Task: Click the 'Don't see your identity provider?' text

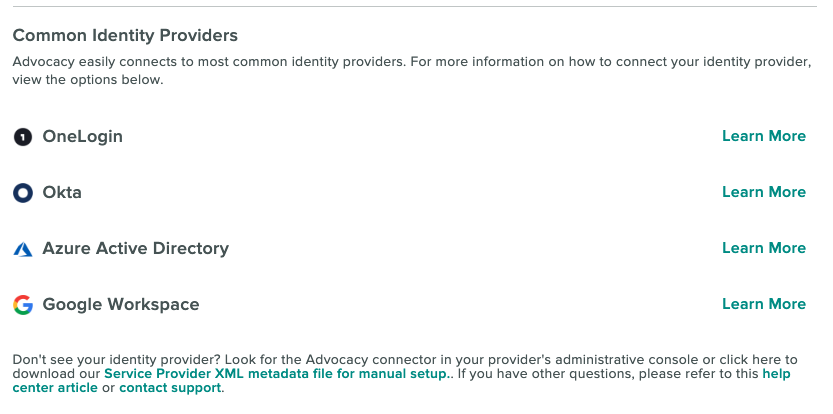Action: coord(112,360)
